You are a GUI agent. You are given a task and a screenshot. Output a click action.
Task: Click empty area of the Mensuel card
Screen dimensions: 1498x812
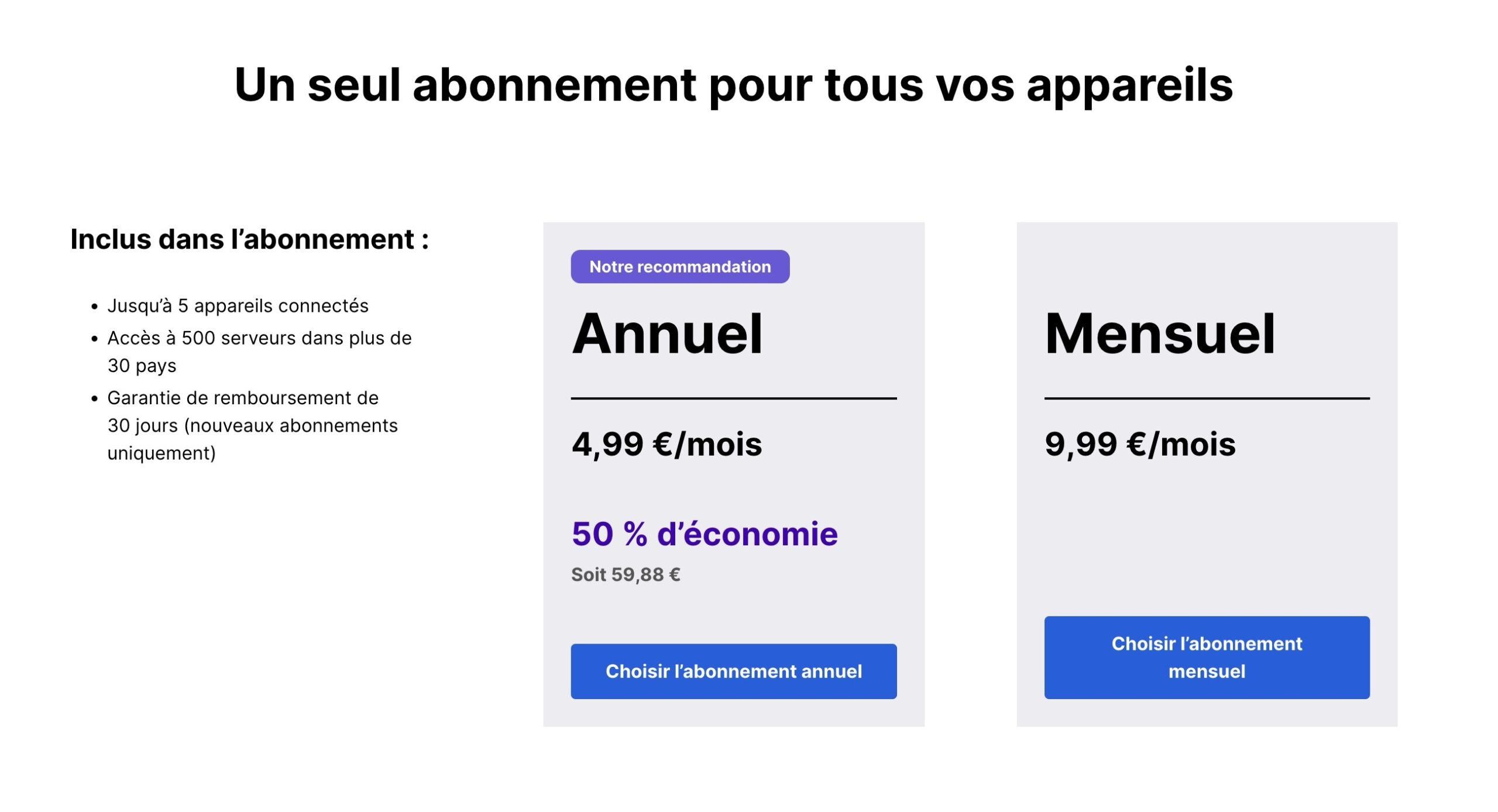(1207, 538)
